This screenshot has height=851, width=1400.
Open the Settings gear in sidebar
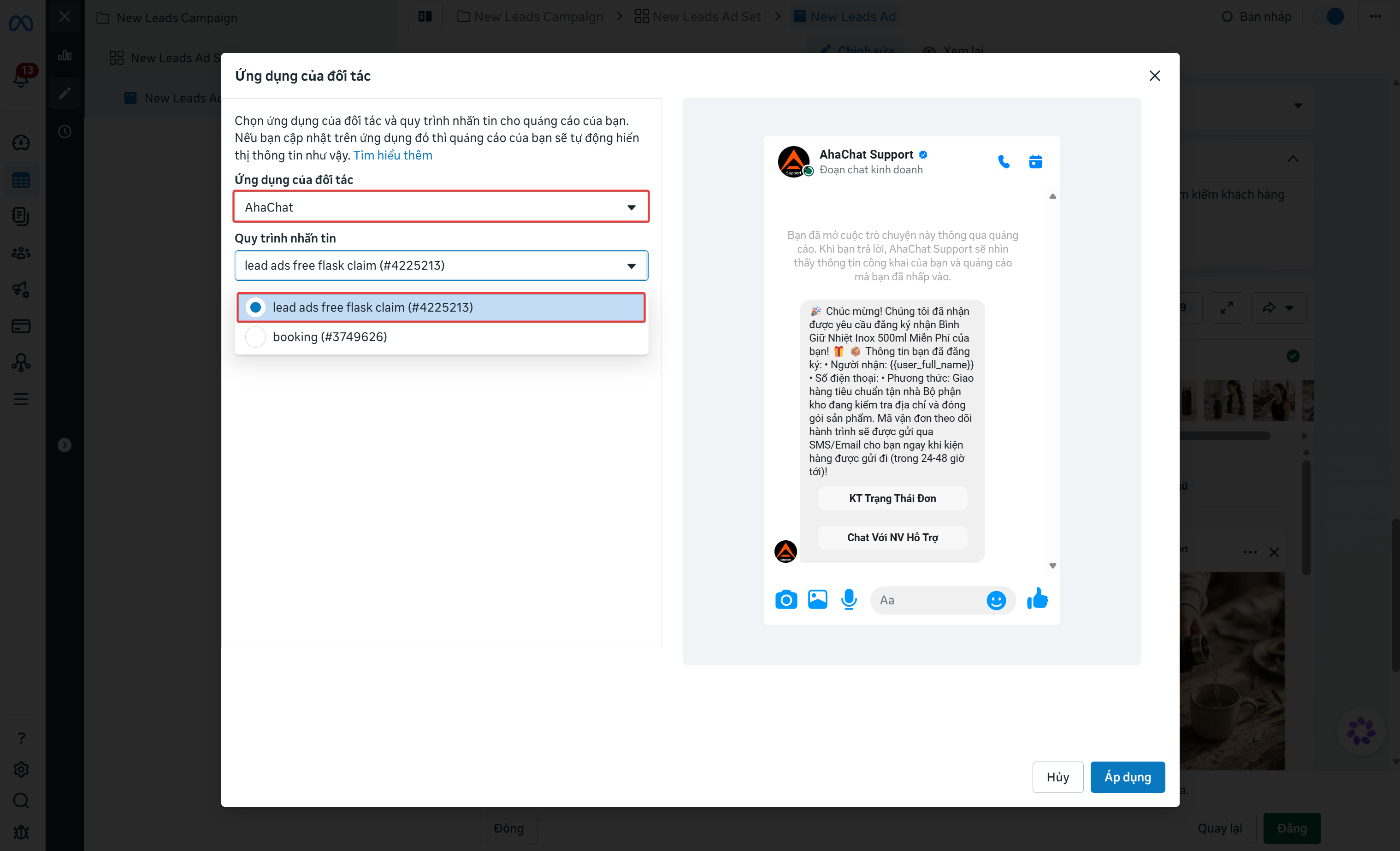click(21, 769)
